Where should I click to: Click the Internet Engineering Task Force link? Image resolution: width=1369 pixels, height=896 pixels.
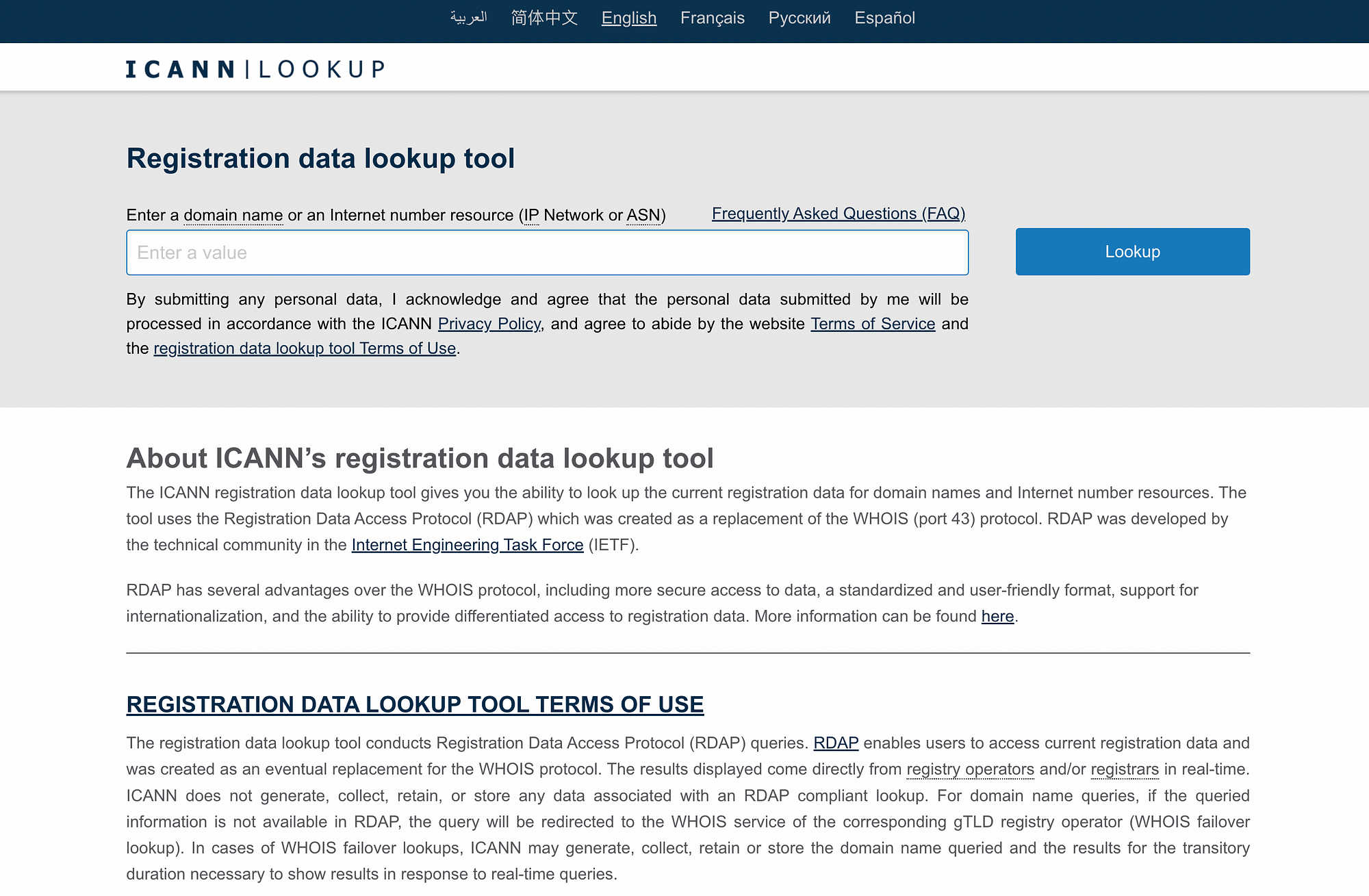pos(467,544)
